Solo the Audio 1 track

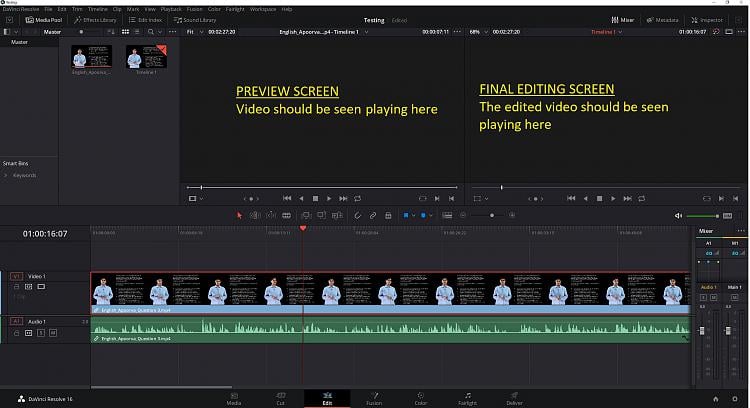point(40,332)
